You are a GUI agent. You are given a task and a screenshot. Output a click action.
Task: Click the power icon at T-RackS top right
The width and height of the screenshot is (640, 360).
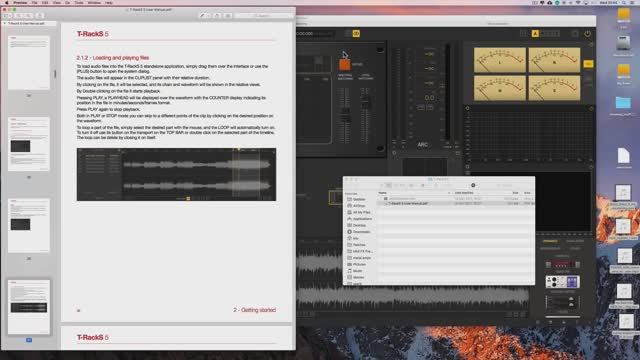coord(587,33)
